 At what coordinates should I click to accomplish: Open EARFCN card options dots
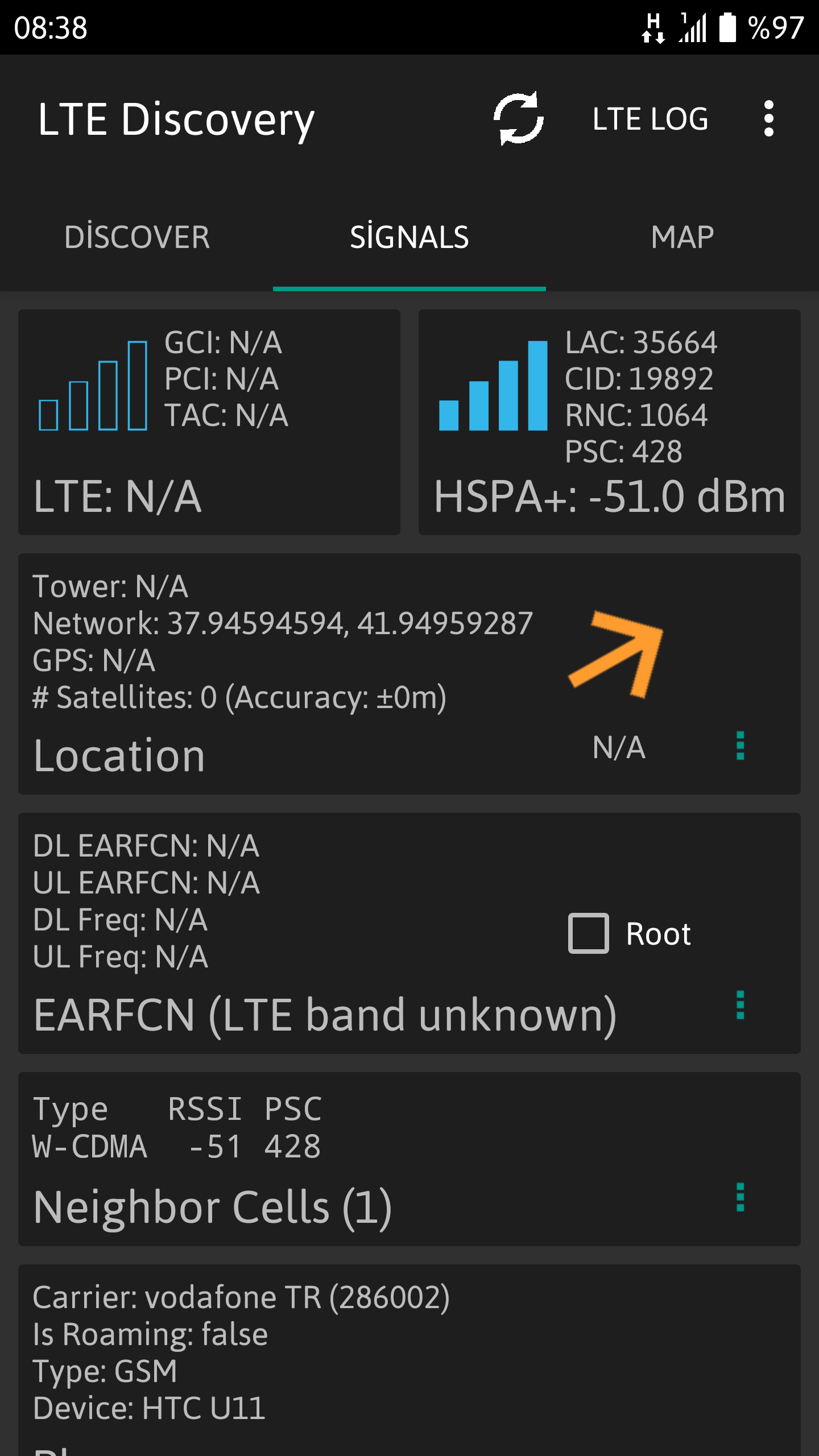click(740, 1005)
